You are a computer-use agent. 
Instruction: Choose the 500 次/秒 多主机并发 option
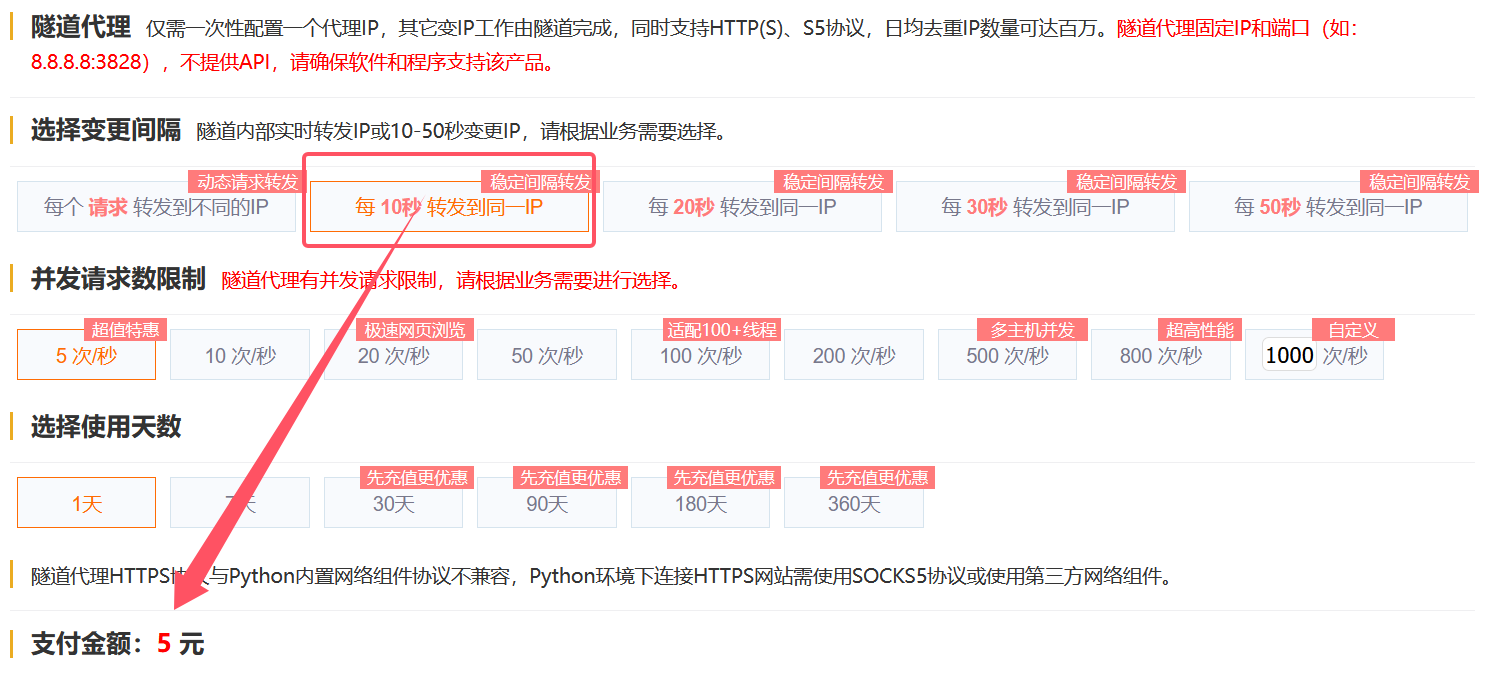pos(1007,355)
